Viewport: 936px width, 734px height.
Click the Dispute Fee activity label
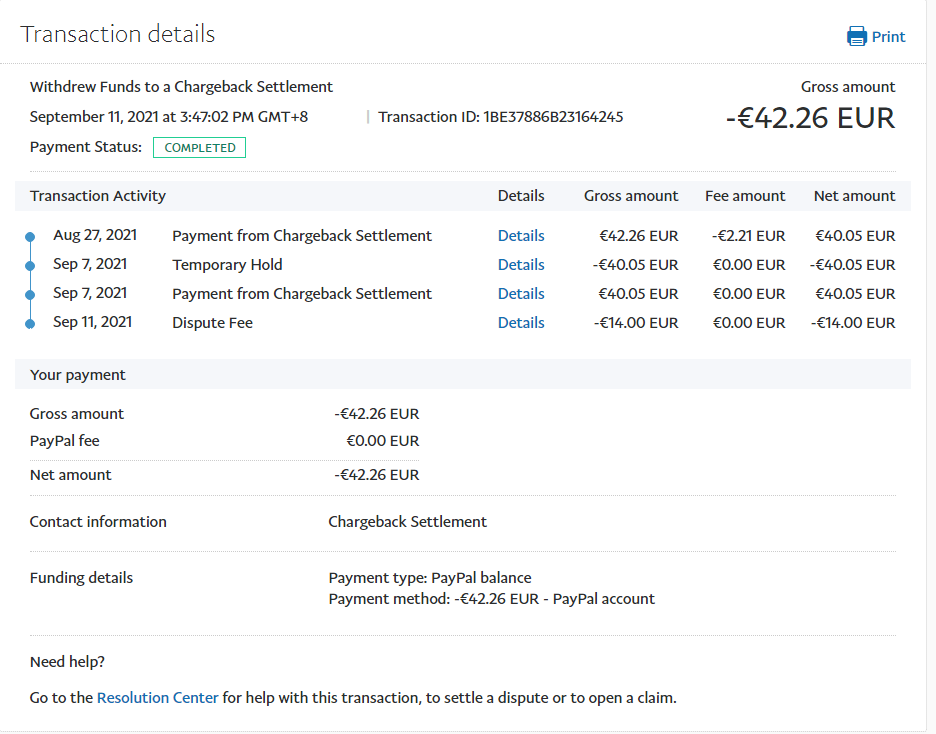212,323
